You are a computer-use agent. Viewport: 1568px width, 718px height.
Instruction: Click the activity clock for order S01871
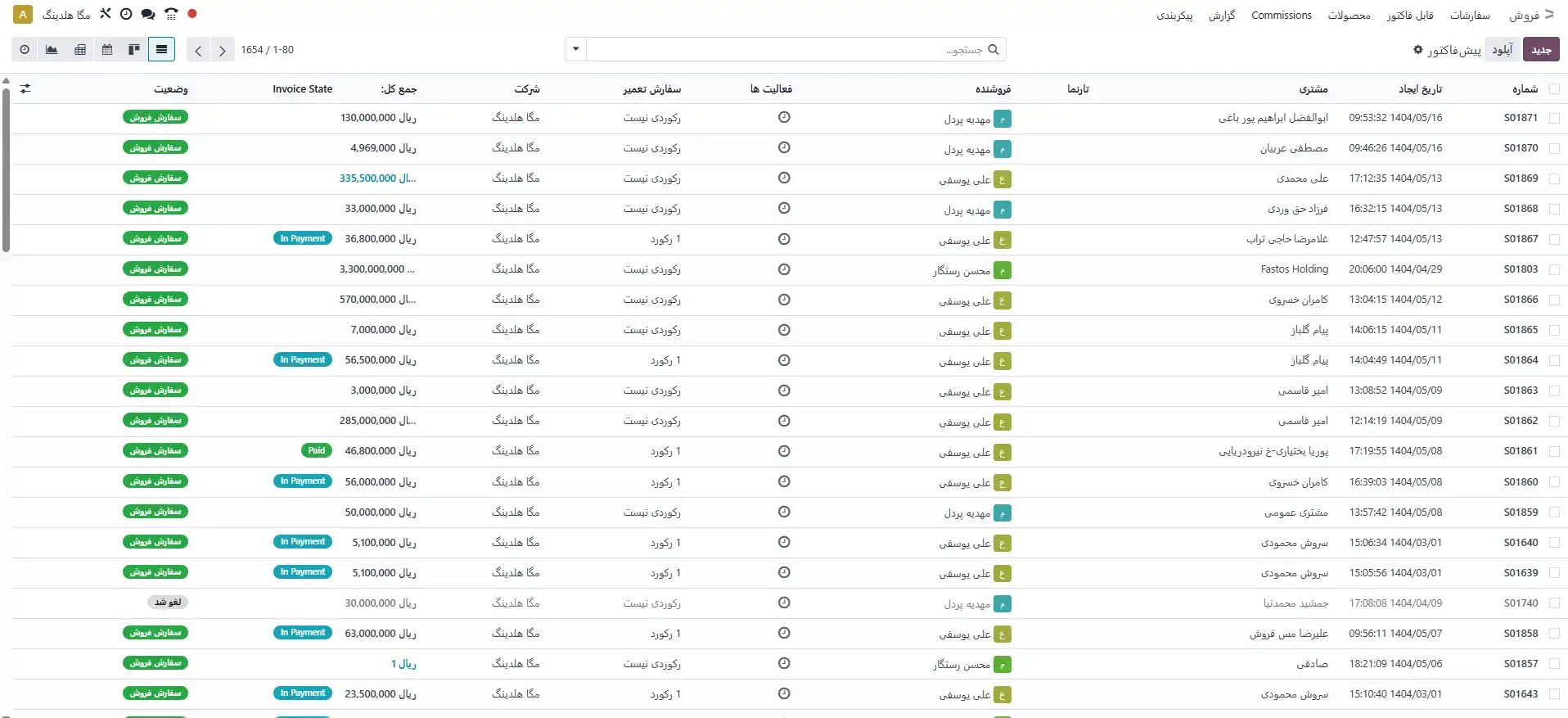click(784, 118)
